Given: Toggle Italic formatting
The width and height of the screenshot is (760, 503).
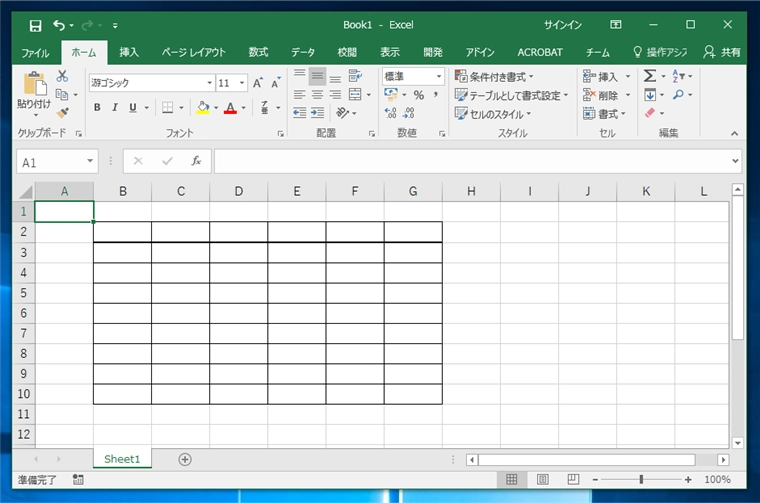Looking at the screenshot, I should click(115, 108).
